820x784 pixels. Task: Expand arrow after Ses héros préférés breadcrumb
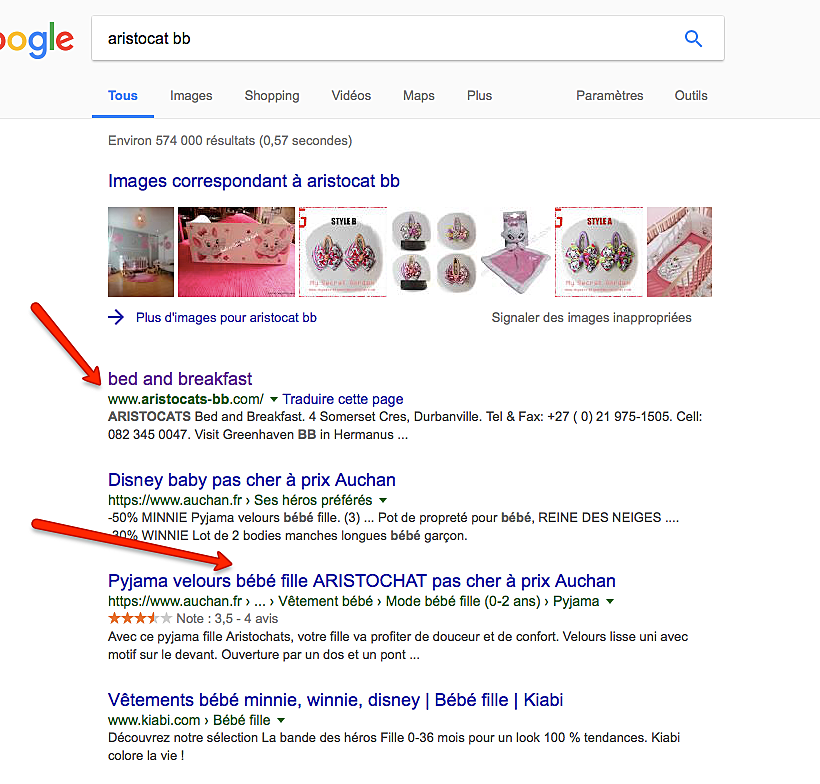click(x=383, y=501)
